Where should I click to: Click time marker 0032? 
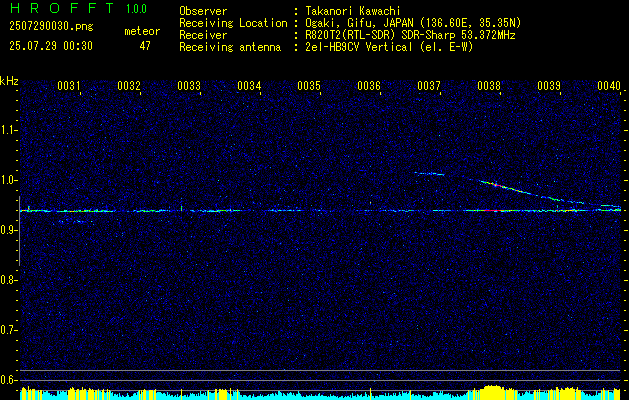pyautogui.click(x=129, y=86)
